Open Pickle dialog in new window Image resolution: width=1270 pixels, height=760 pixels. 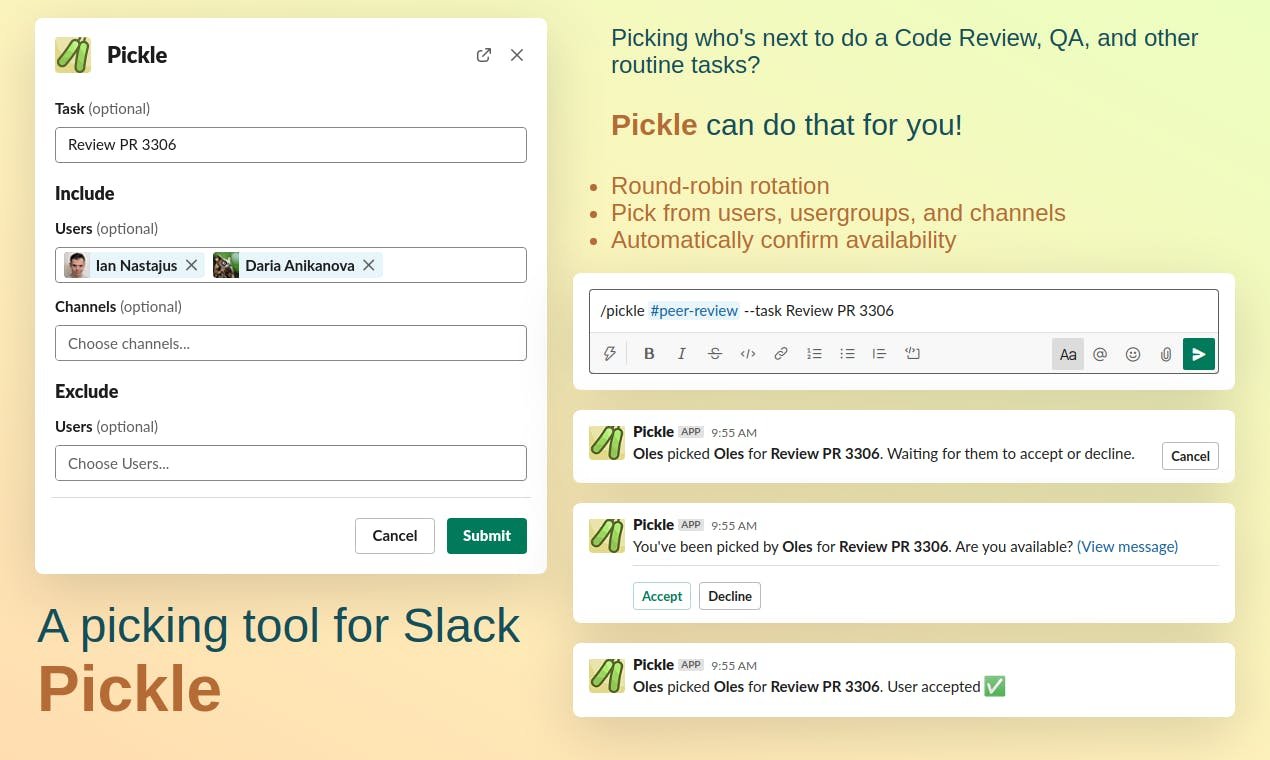(x=484, y=55)
